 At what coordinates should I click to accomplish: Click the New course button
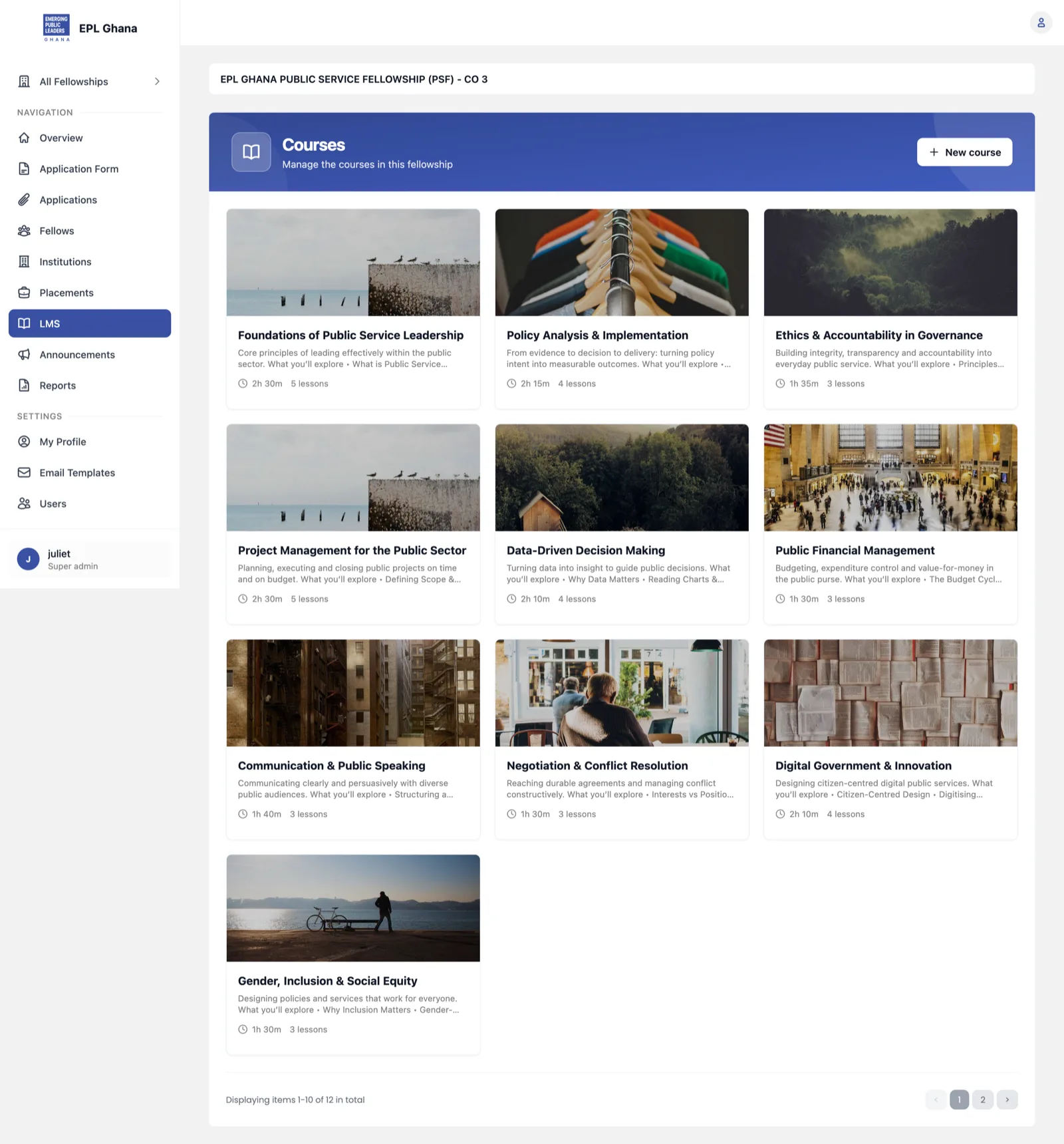[x=964, y=152]
